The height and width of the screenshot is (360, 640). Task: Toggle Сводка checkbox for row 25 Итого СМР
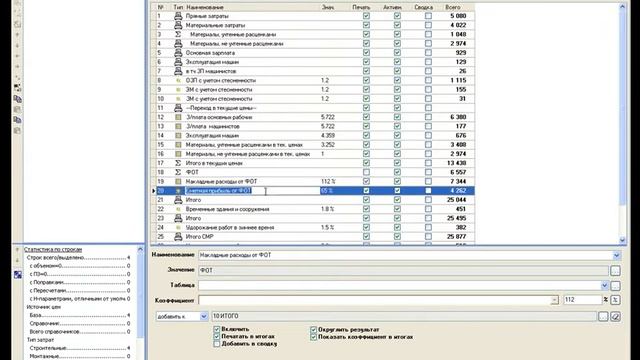428,237
